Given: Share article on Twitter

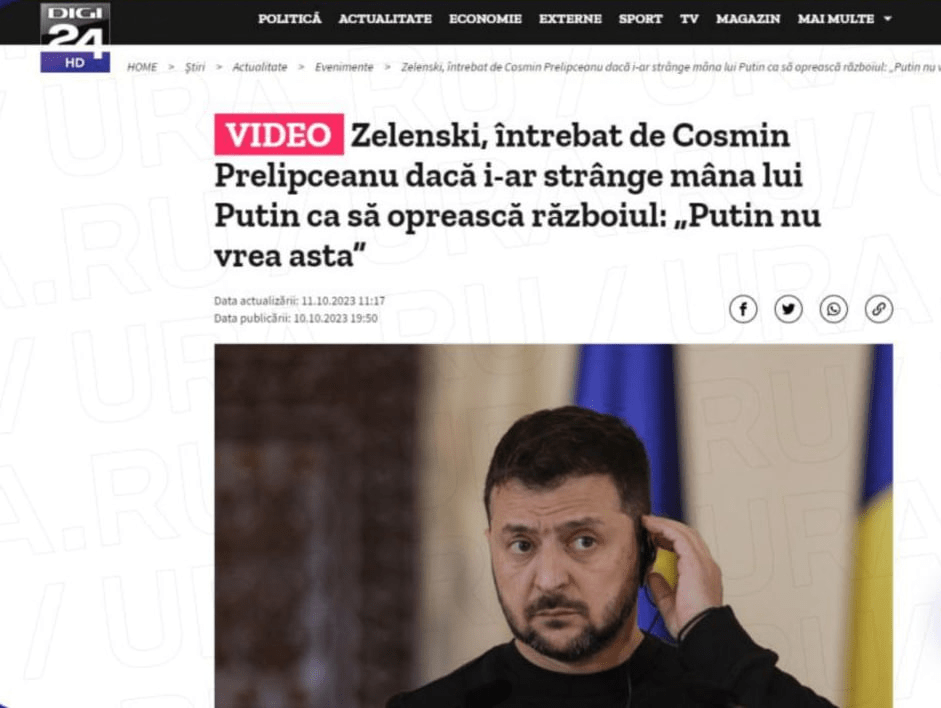Looking at the screenshot, I should (789, 310).
